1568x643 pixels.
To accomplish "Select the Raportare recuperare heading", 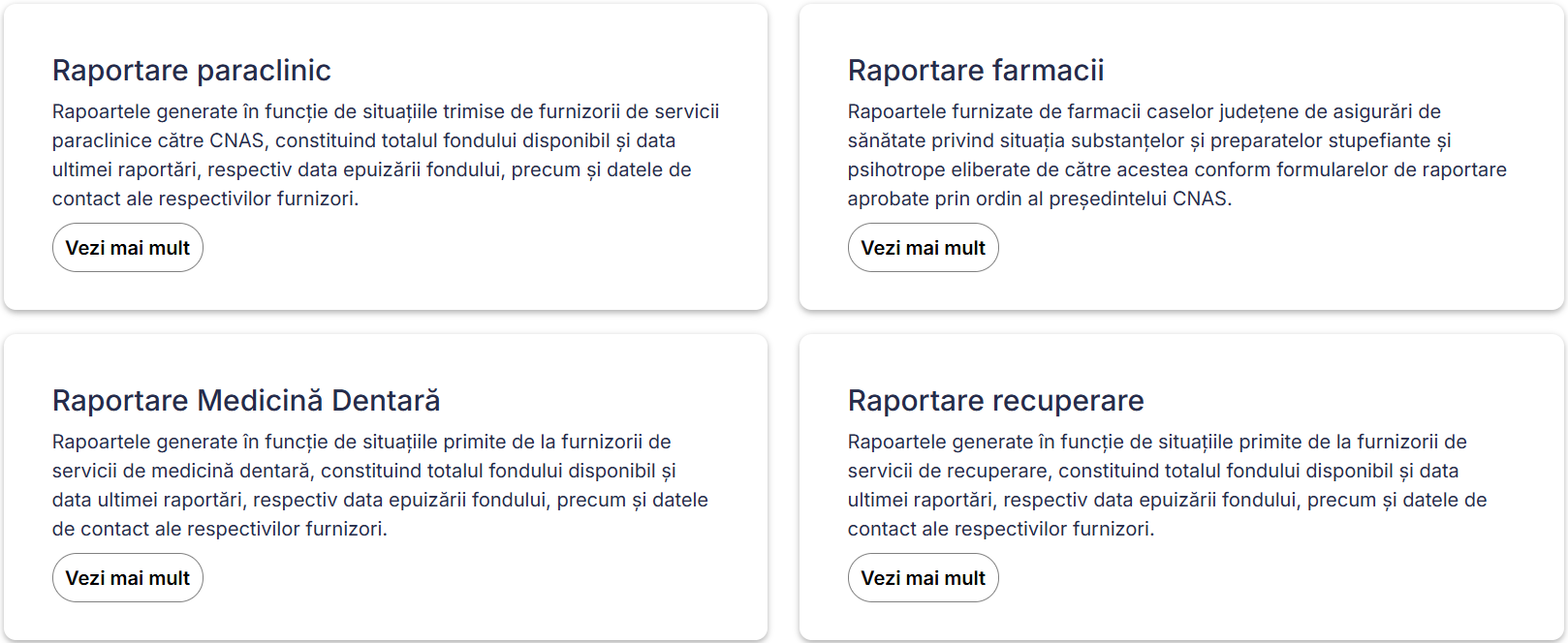I will pyautogui.click(x=996, y=401).
